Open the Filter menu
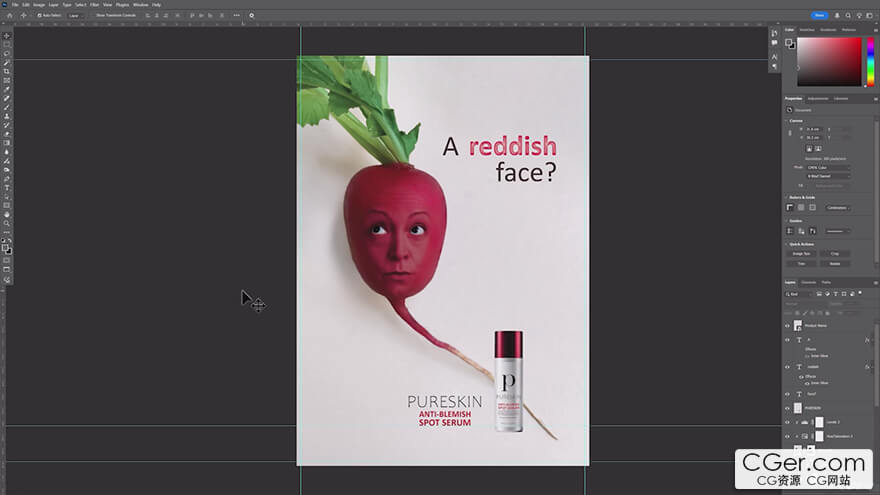Image resolution: width=880 pixels, height=495 pixels. click(94, 4)
